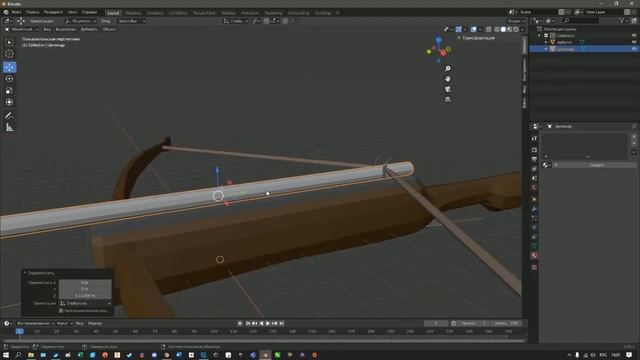Switch perspective/orthographic grid icon
640x360 pixels.
448,99
